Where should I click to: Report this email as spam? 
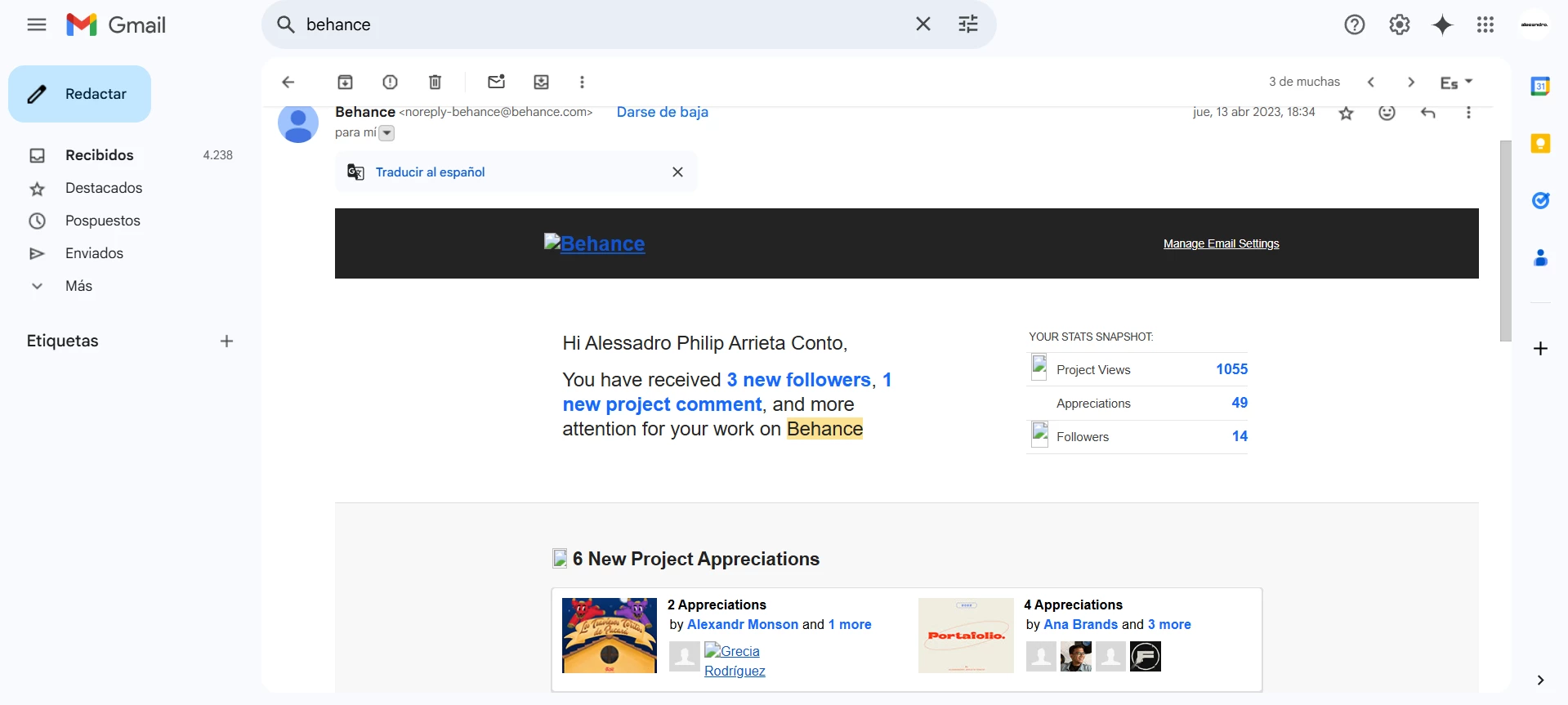[391, 82]
